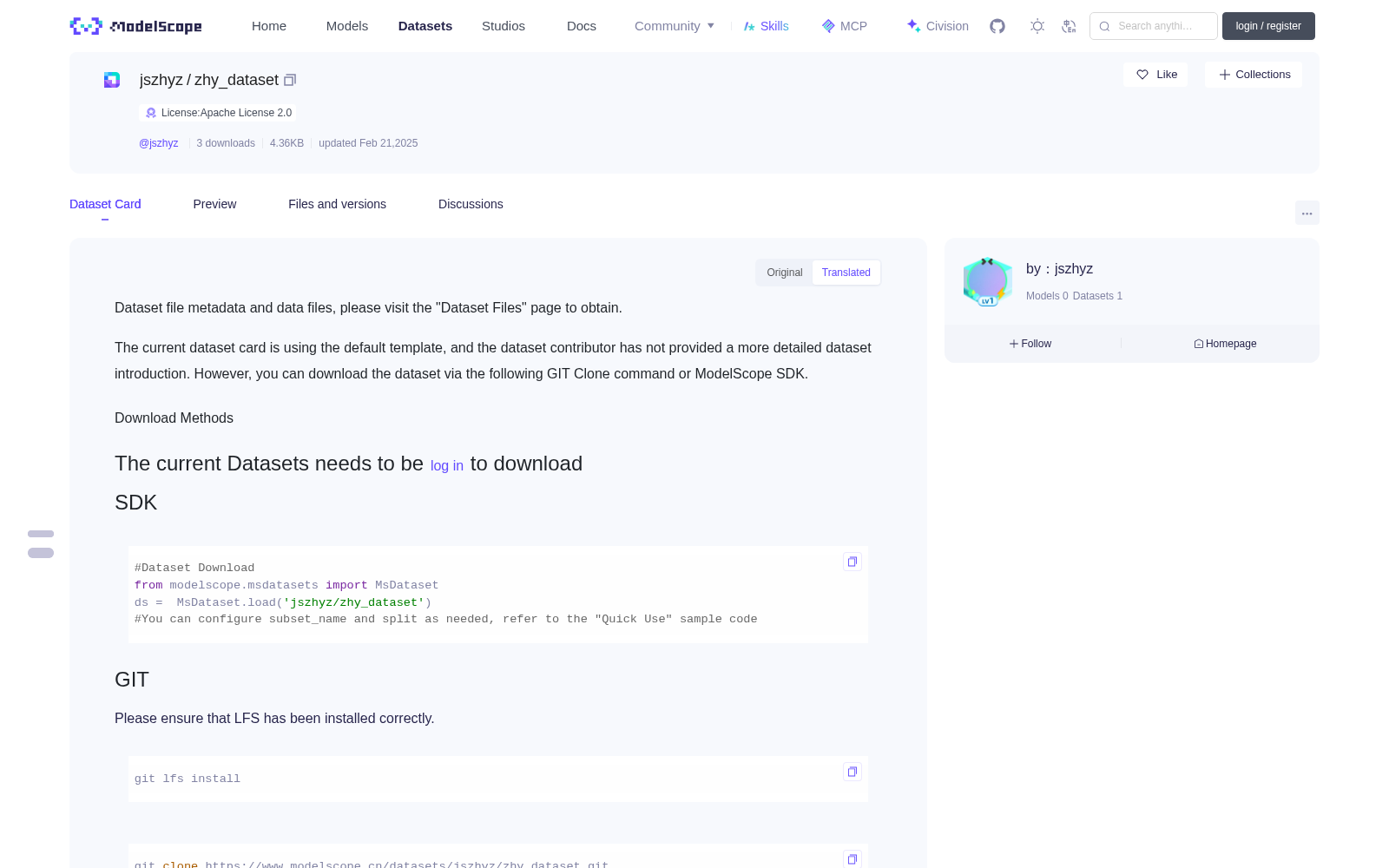The image size is (1389, 868).
Task: Switch to the Preview tab
Action: (x=214, y=204)
